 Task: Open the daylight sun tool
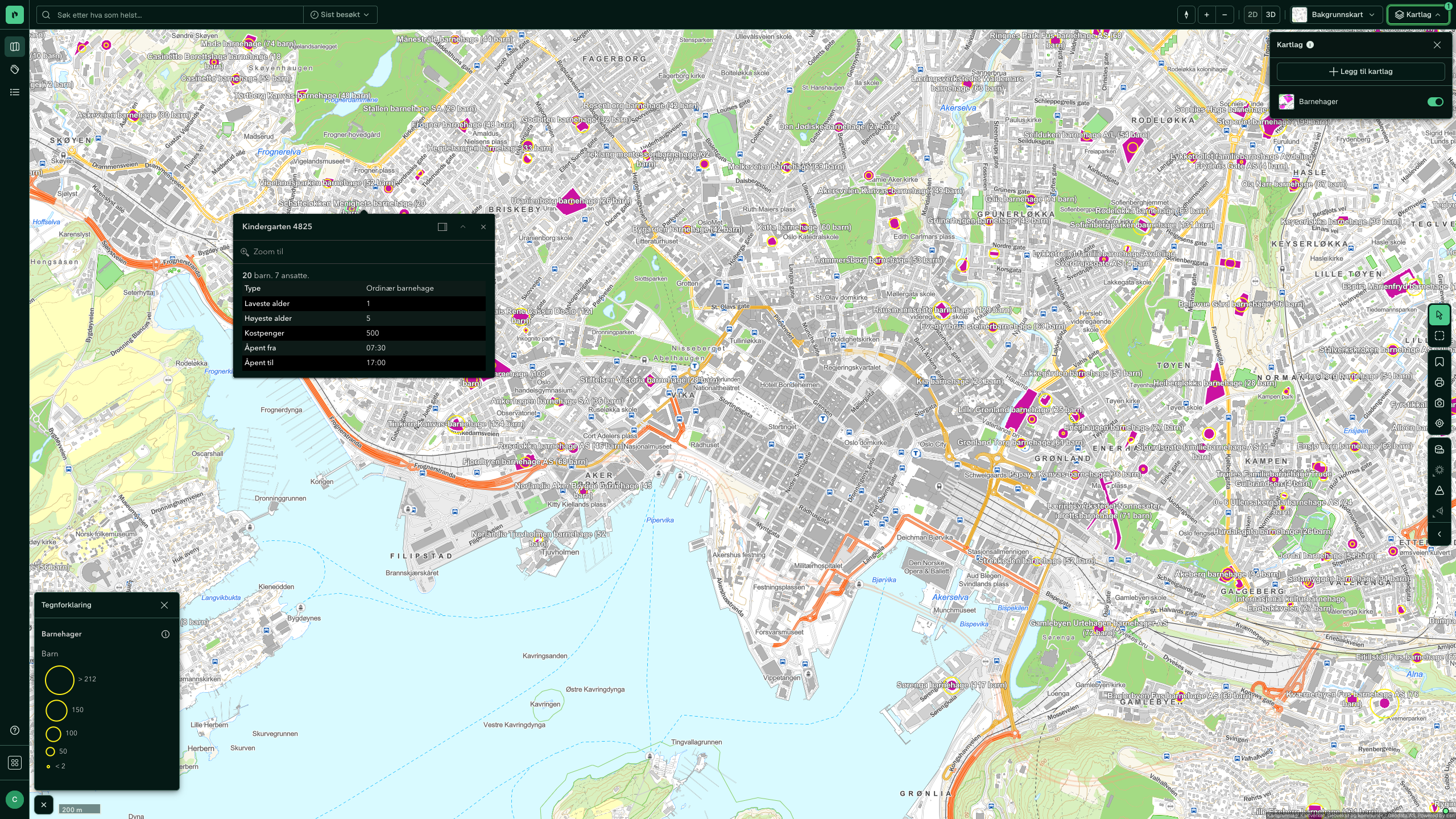1440,470
